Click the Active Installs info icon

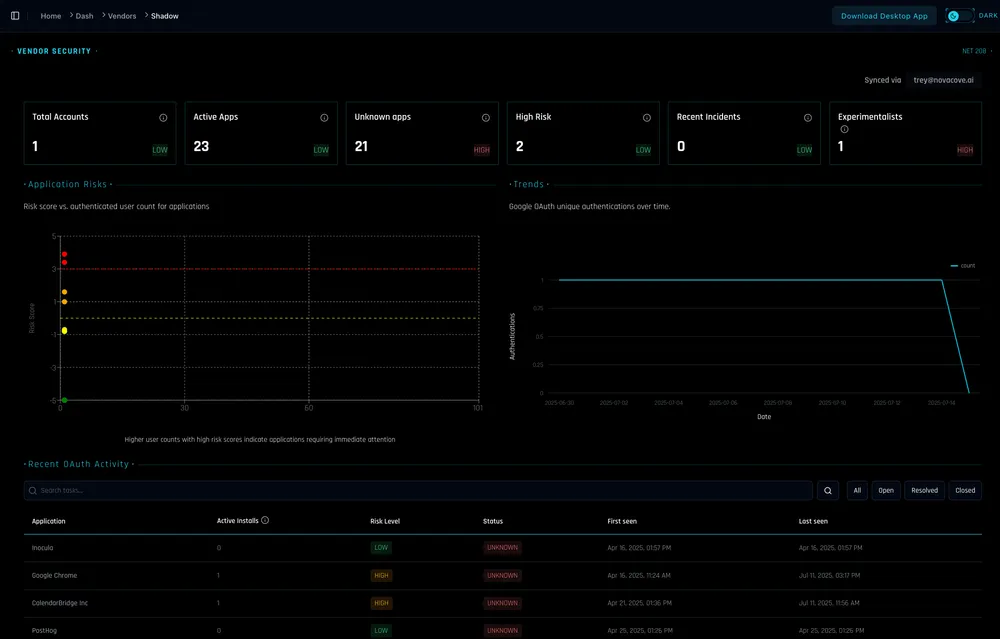pos(265,520)
